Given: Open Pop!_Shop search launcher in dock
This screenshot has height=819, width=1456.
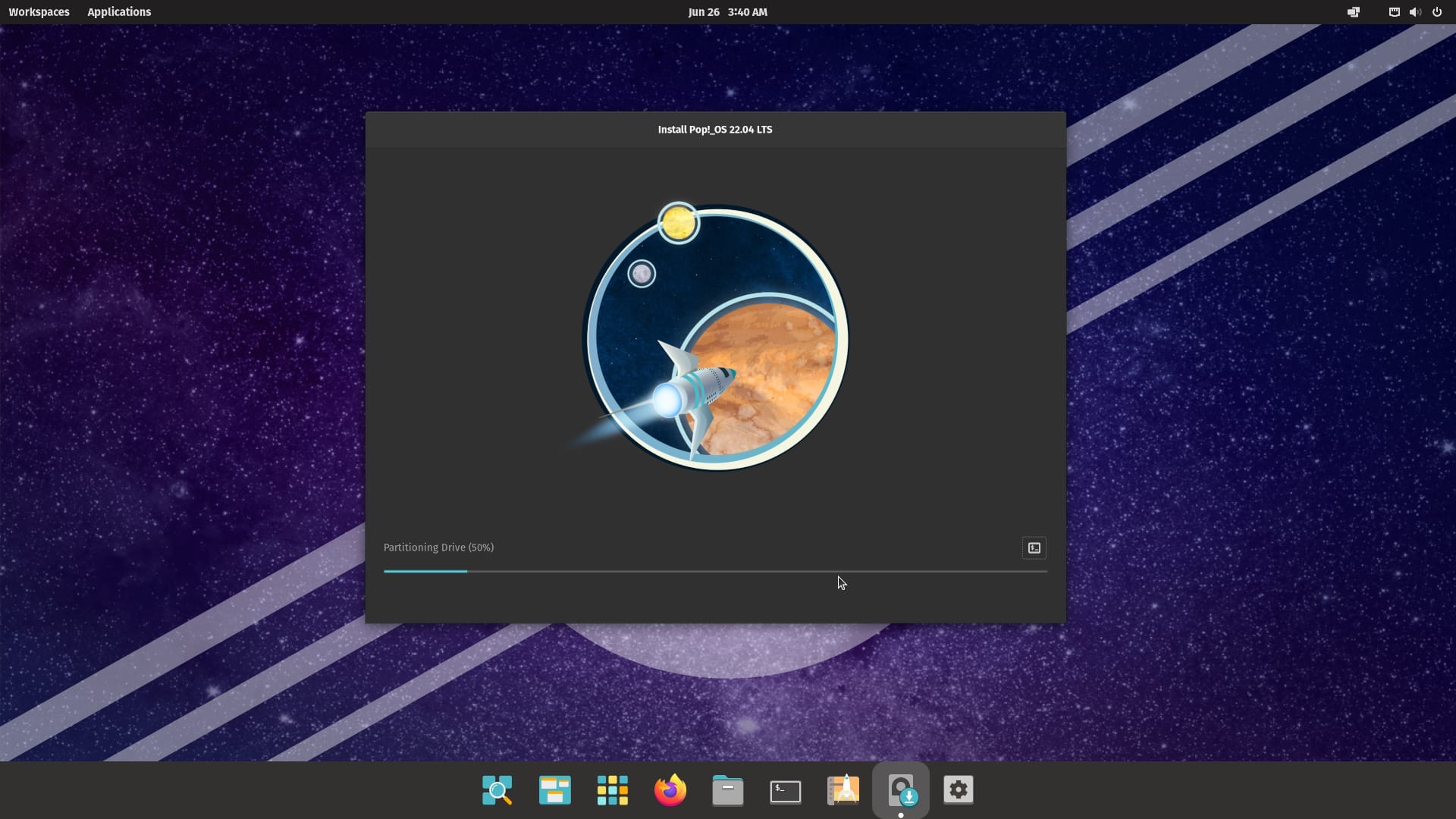Looking at the screenshot, I should pos(497,790).
